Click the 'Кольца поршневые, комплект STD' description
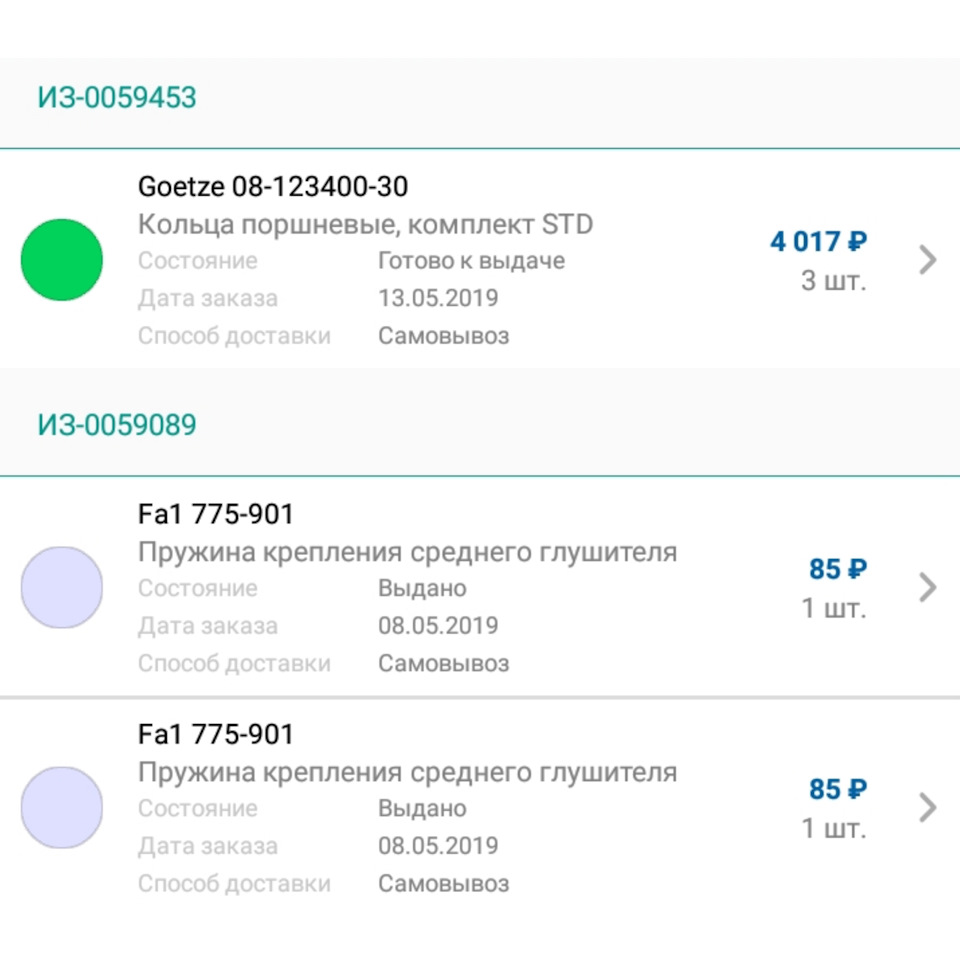960x960 pixels. click(366, 225)
